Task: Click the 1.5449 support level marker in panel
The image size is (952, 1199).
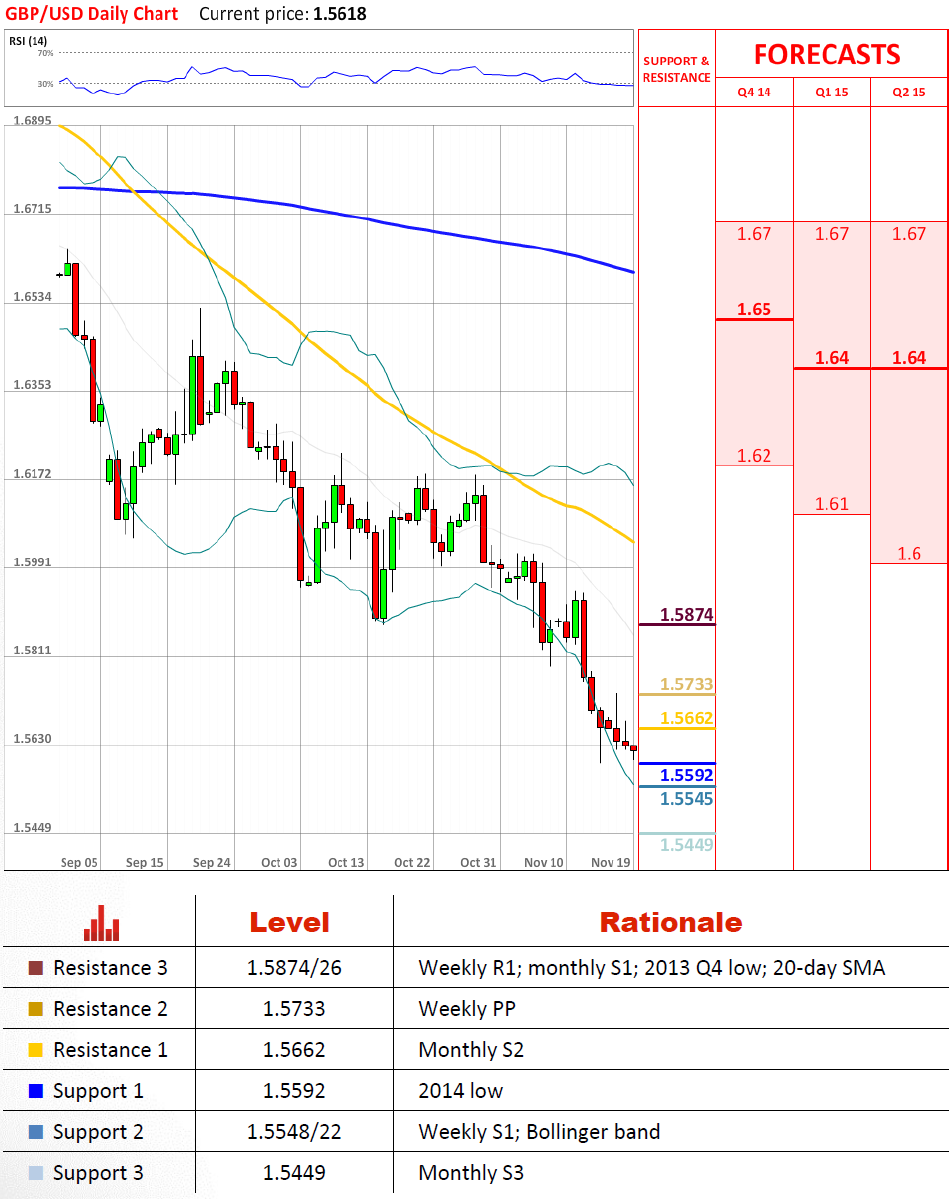Action: 687,845
